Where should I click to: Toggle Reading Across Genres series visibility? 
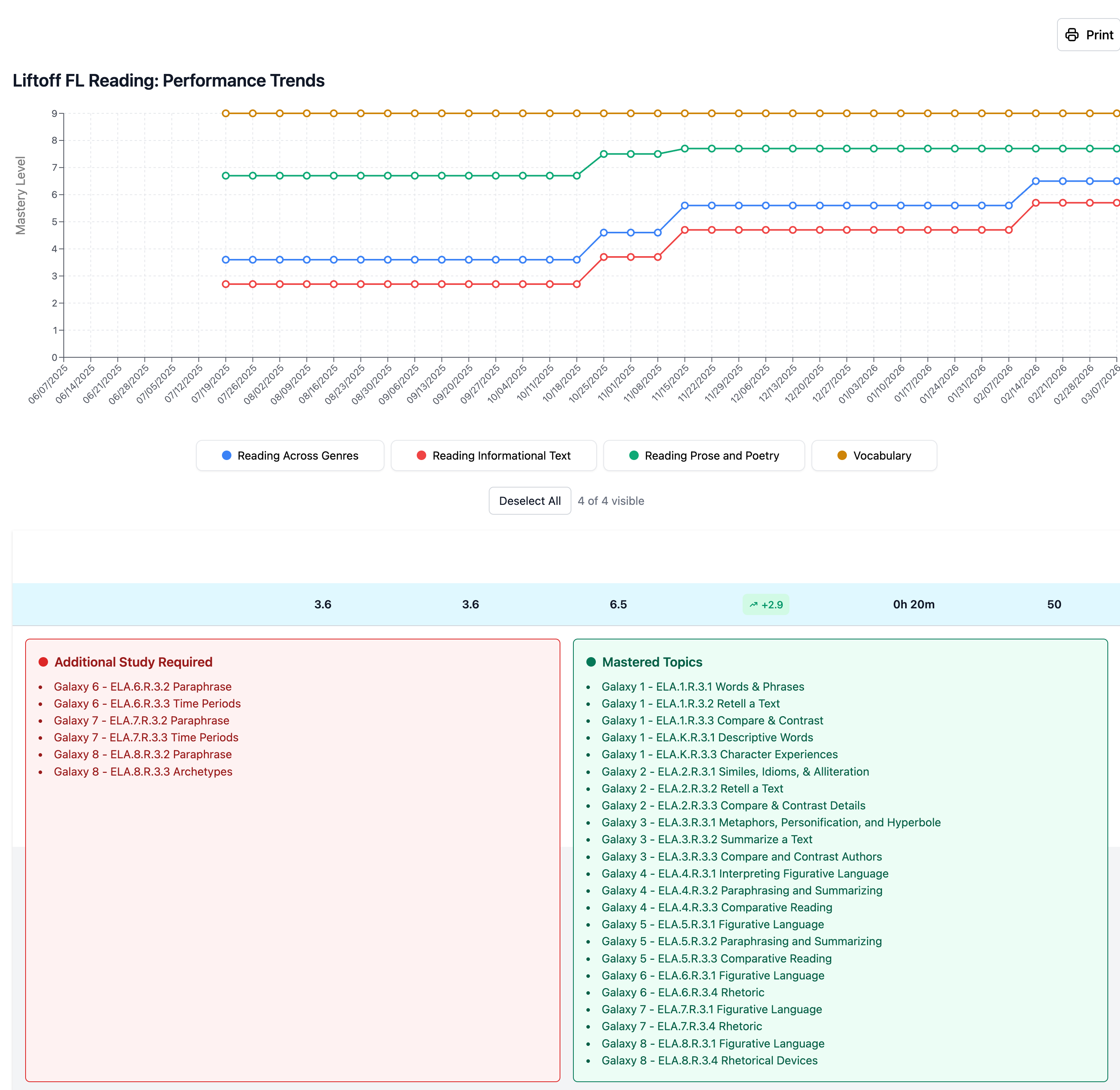(x=290, y=456)
